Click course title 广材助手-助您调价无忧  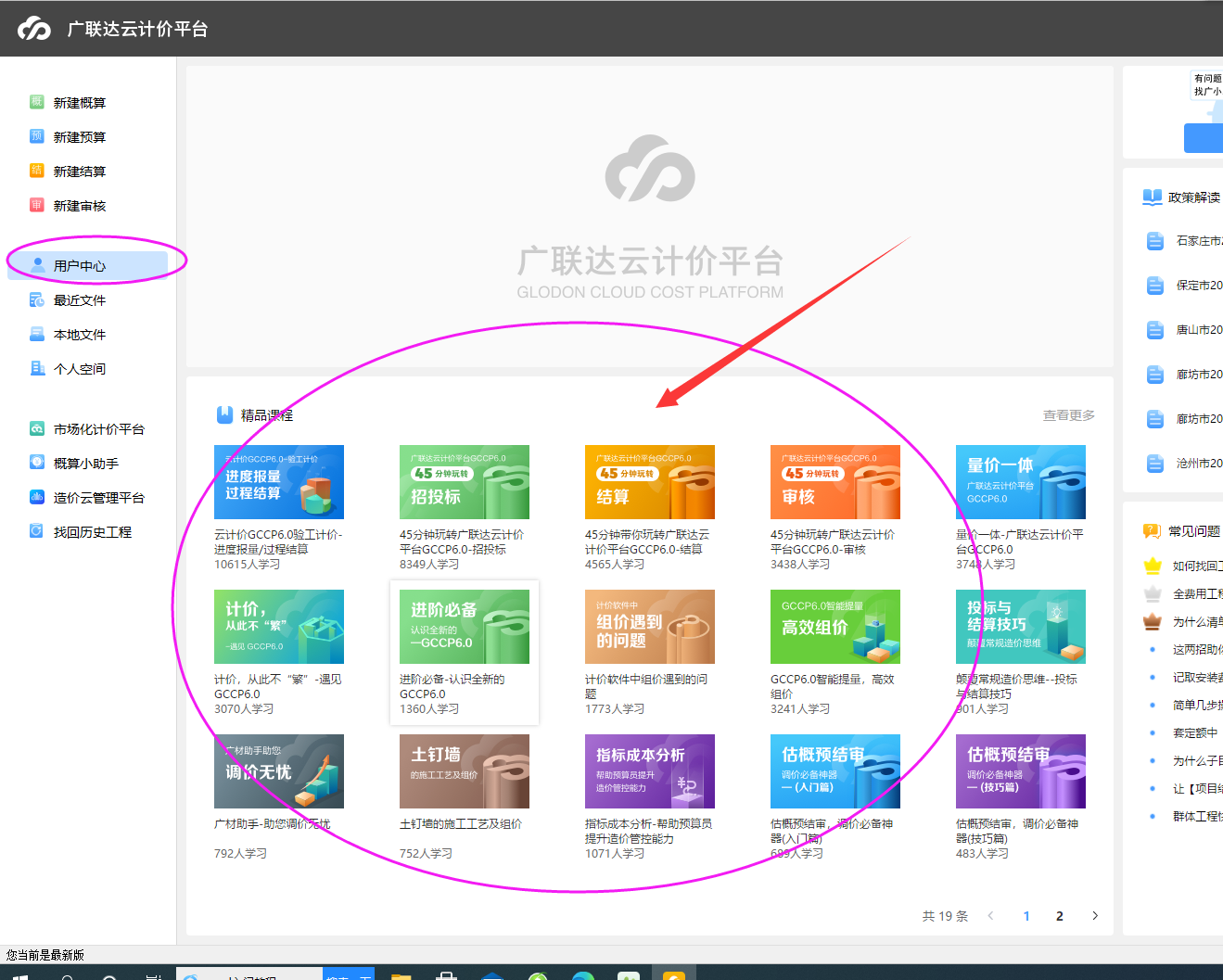click(273, 823)
